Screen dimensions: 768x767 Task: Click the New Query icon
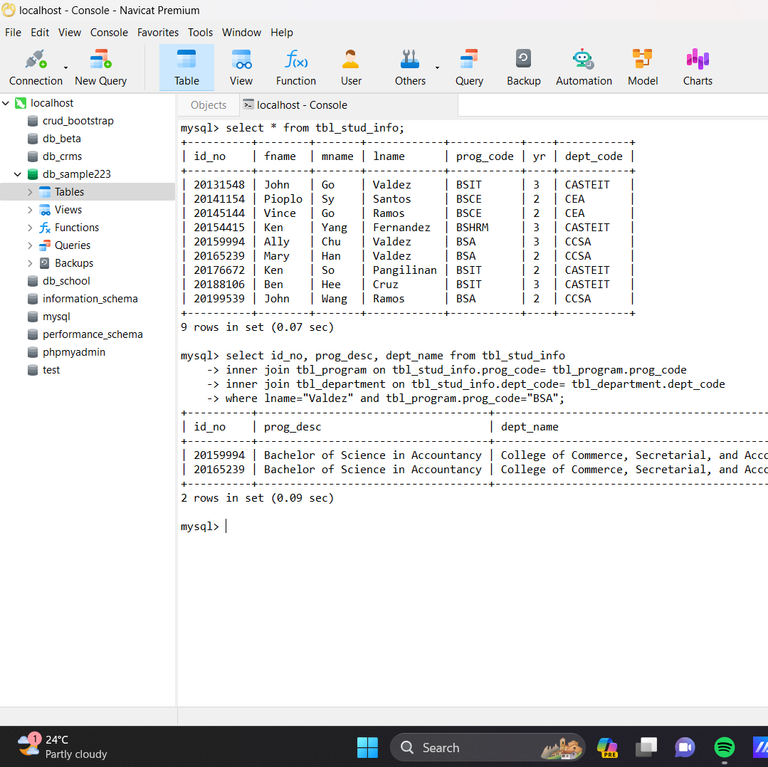pyautogui.click(x=100, y=67)
